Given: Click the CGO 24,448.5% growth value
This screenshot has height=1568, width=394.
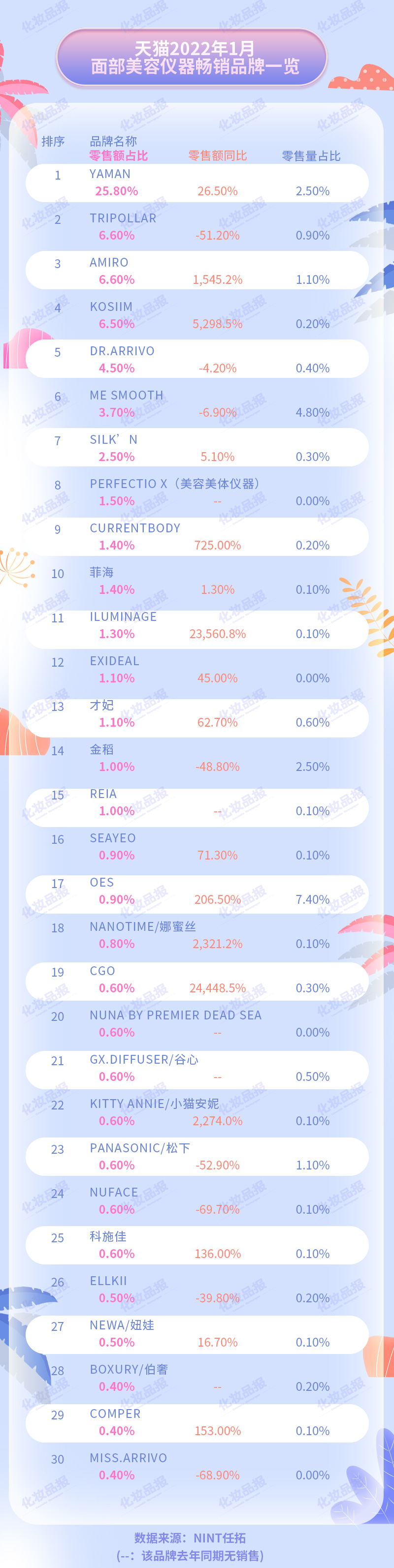Looking at the screenshot, I should pyautogui.click(x=217, y=988).
